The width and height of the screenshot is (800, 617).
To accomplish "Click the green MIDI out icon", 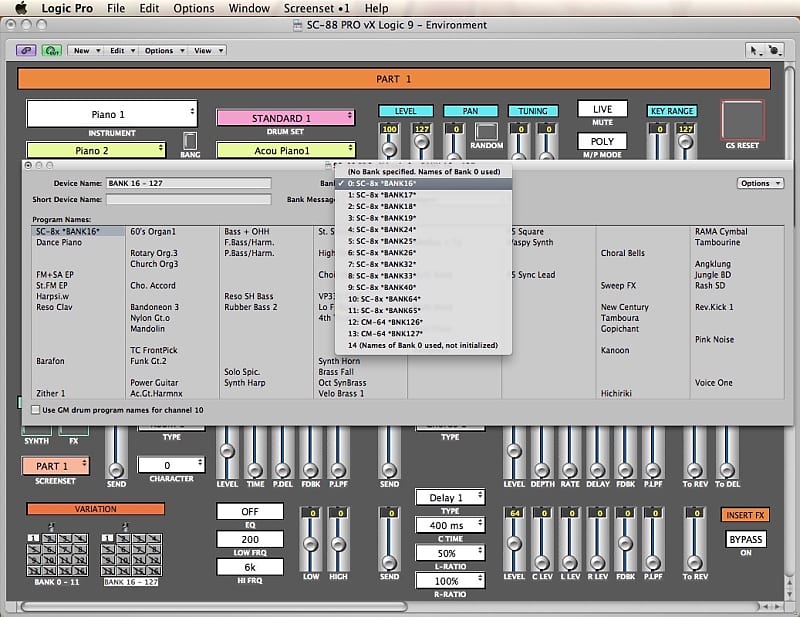I will click(x=52, y=51).
